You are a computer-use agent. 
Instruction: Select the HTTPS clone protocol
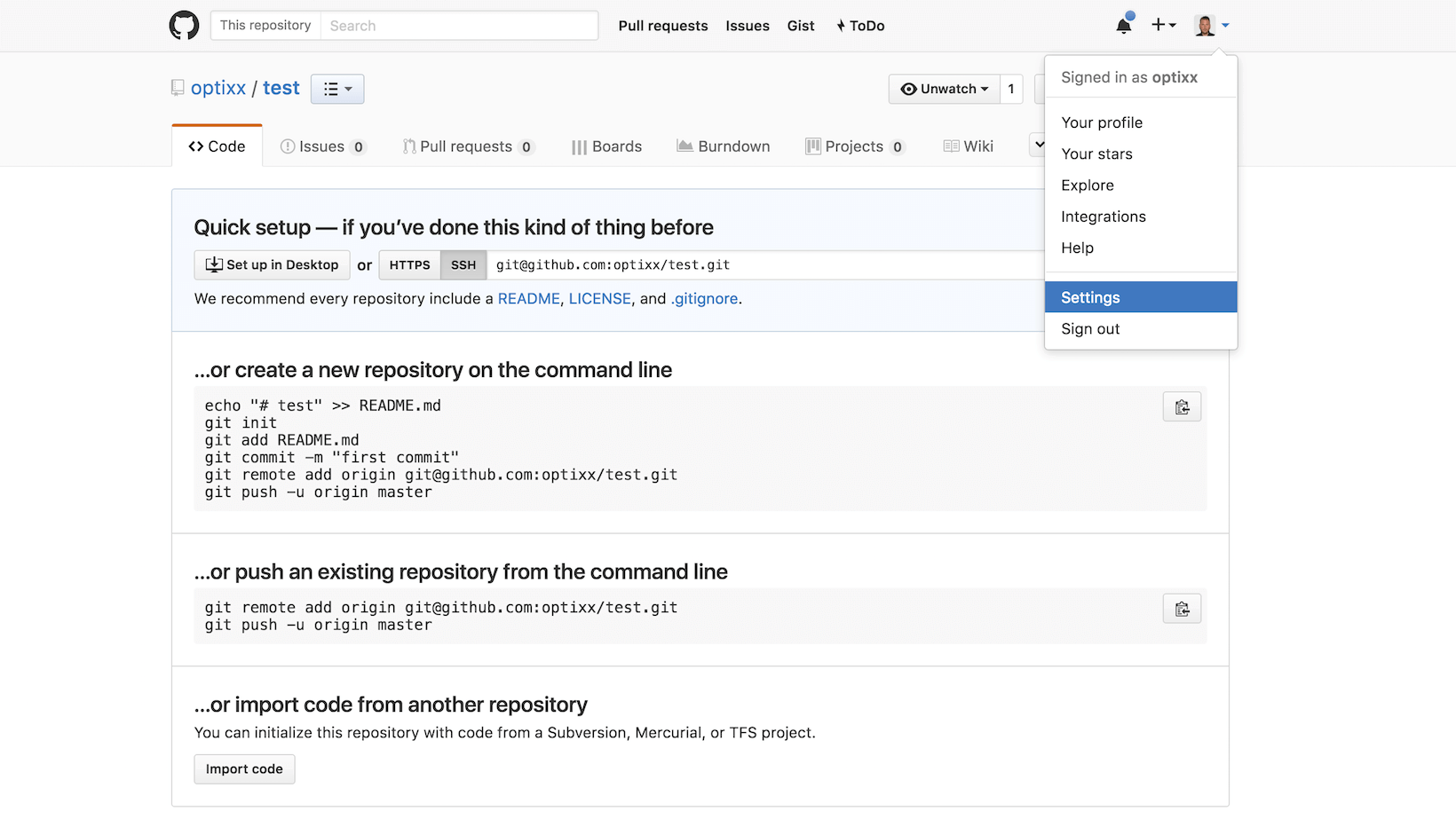409,265
